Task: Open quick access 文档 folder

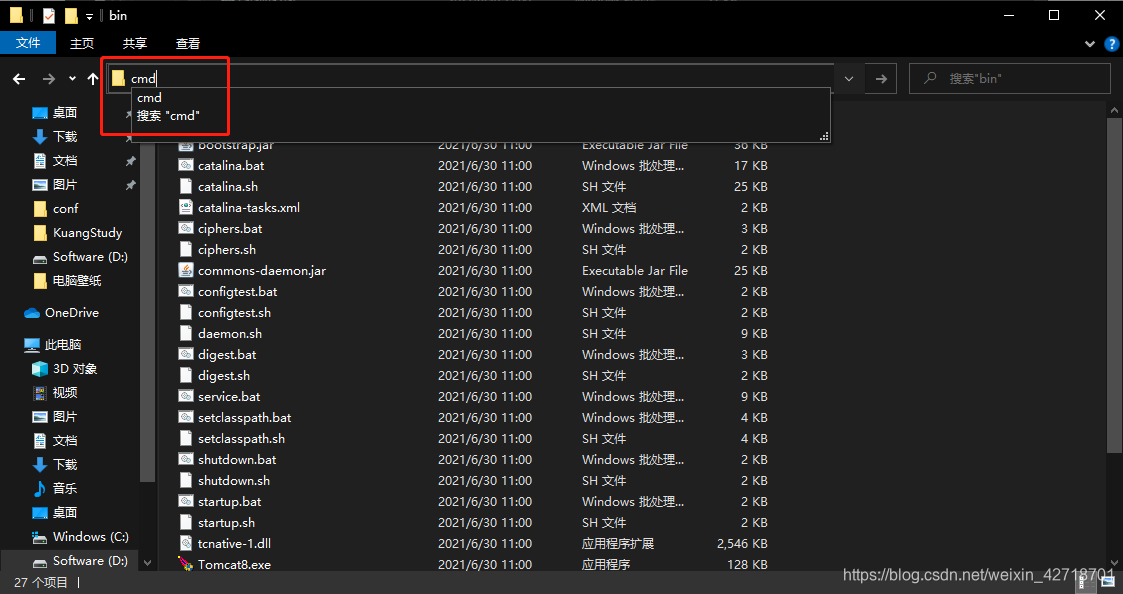Action: click(54, 161)
